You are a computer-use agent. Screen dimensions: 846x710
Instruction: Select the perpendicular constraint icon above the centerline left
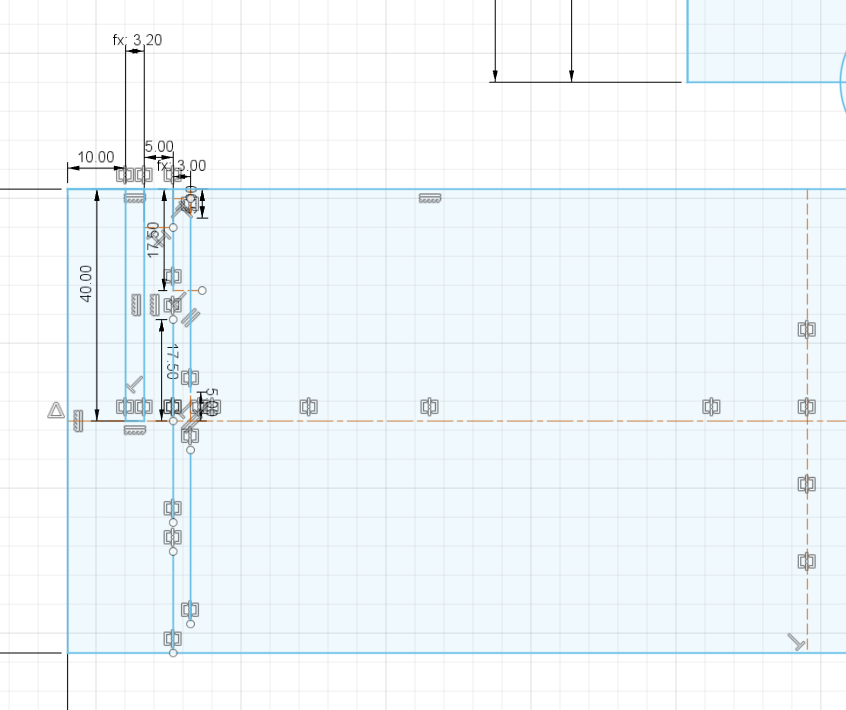point(134,385)
